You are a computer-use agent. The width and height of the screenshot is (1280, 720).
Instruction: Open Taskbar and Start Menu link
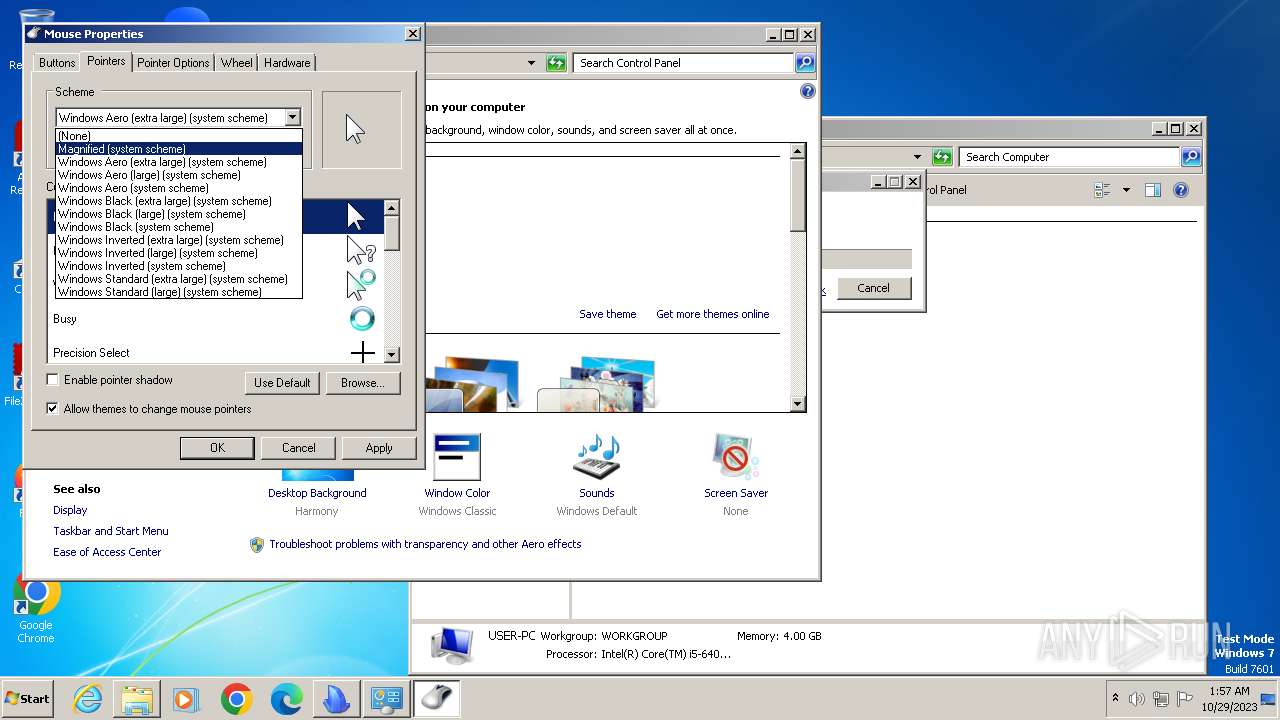click(111, 531)
